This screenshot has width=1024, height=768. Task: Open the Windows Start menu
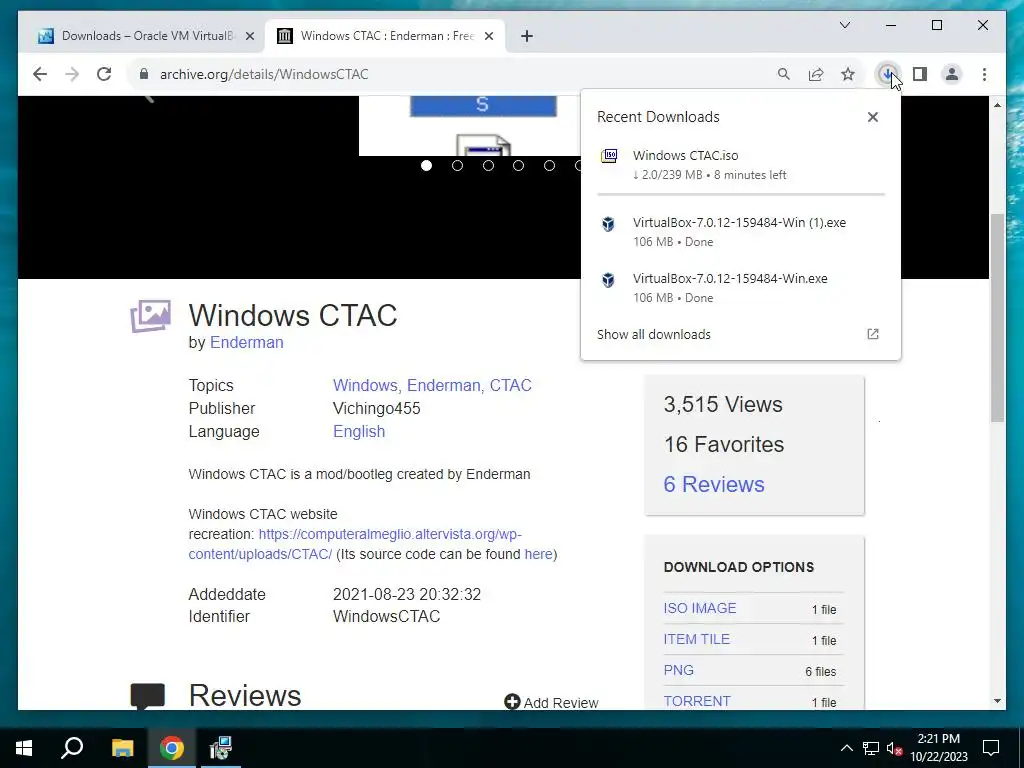(24, 748)
